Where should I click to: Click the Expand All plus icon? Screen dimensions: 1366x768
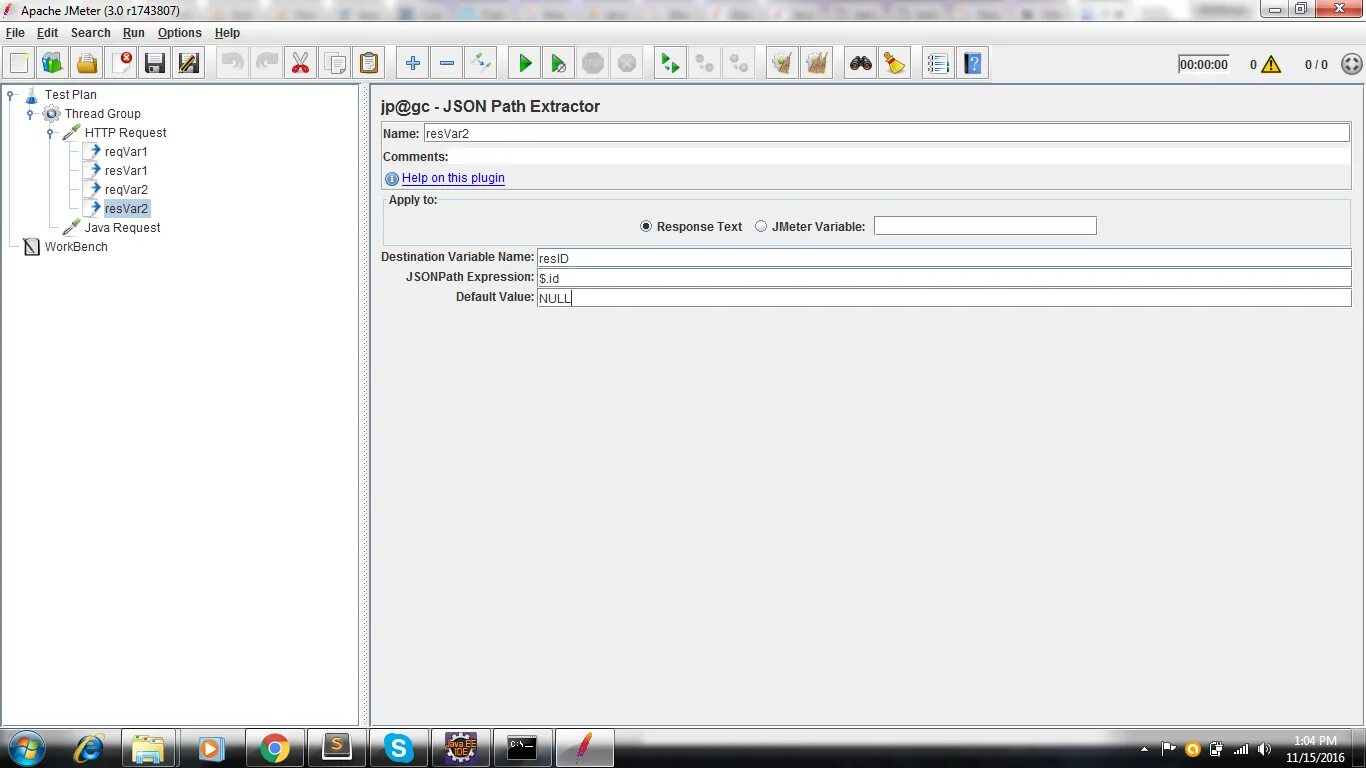click(x=413, y=64)
